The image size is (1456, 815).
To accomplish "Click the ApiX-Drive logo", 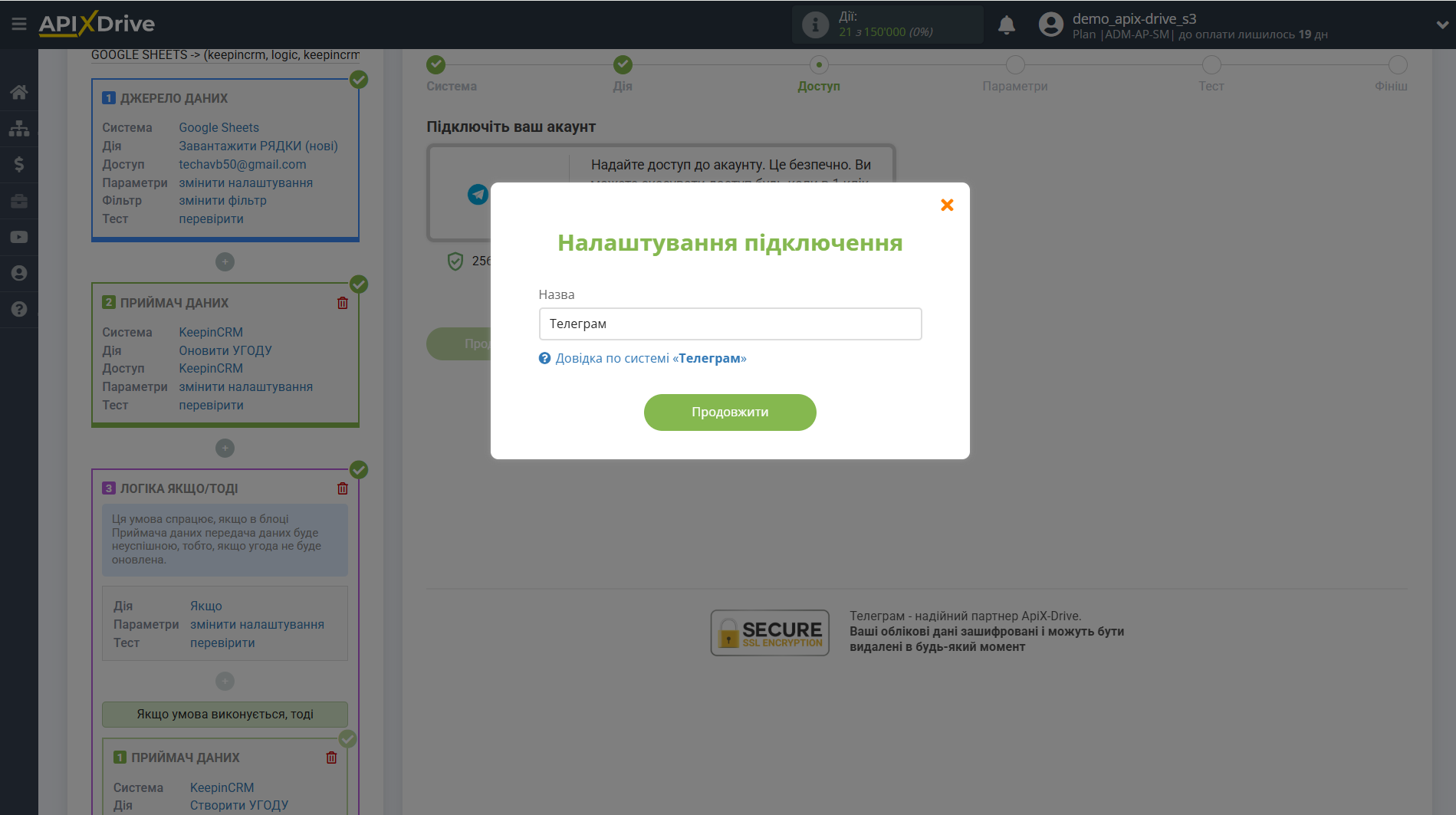I will tap(97, 24).
